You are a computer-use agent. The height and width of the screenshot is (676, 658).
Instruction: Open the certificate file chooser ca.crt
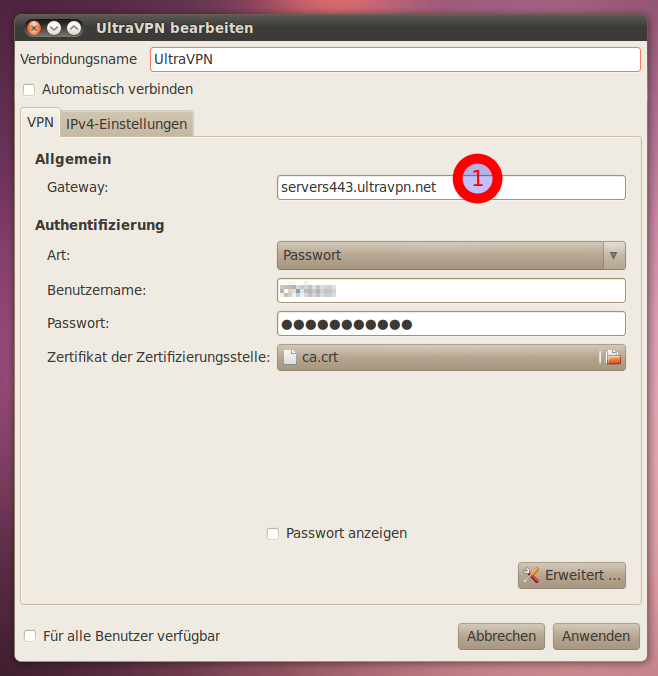(440, 357)
